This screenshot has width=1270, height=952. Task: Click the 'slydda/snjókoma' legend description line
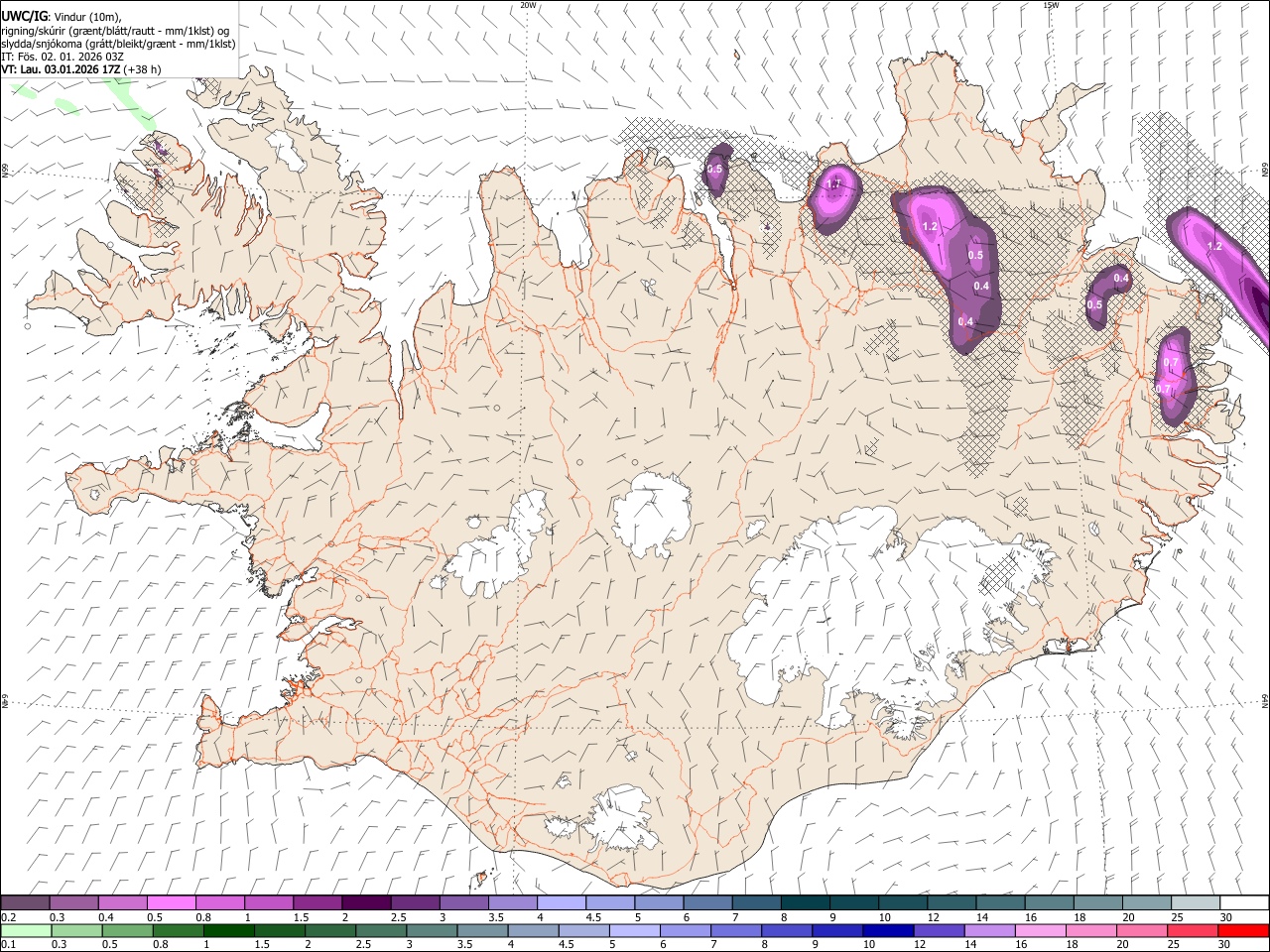pyautogui.click(x=118, y=44)
